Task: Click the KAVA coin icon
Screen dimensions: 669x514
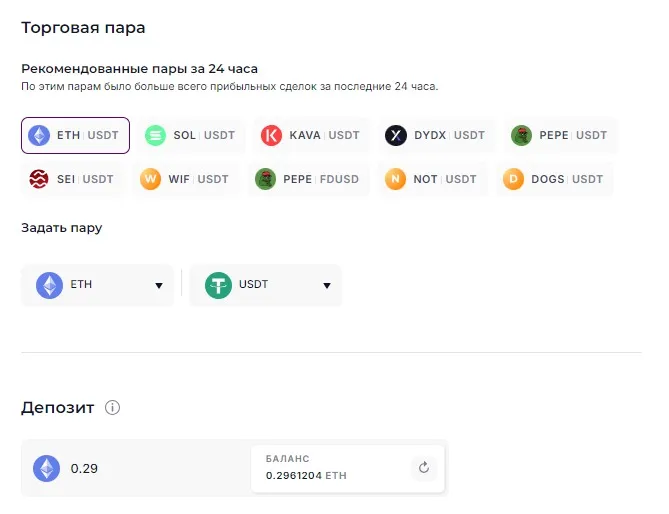Action: [x=271, y=135]
